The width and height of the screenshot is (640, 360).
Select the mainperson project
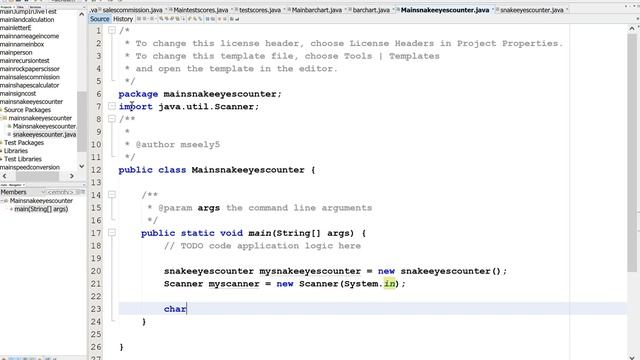(16, 52)
